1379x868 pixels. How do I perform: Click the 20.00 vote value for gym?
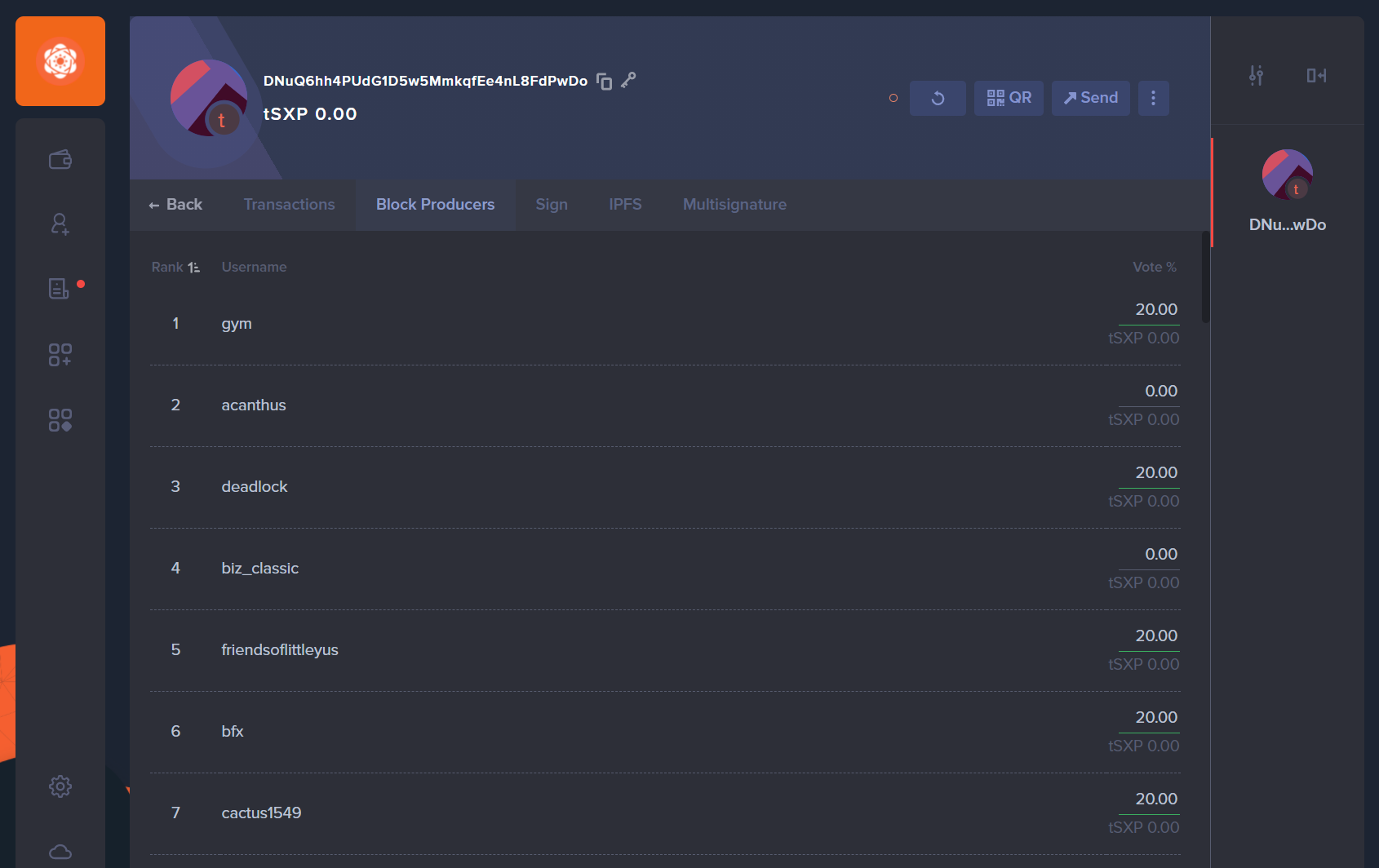[1156, 310]
